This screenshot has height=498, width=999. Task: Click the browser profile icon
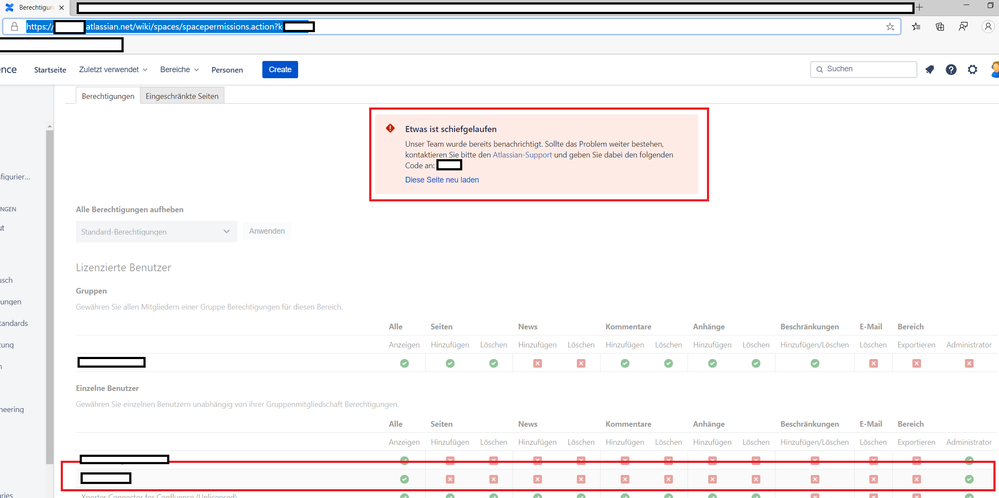(x=988, y=27)
